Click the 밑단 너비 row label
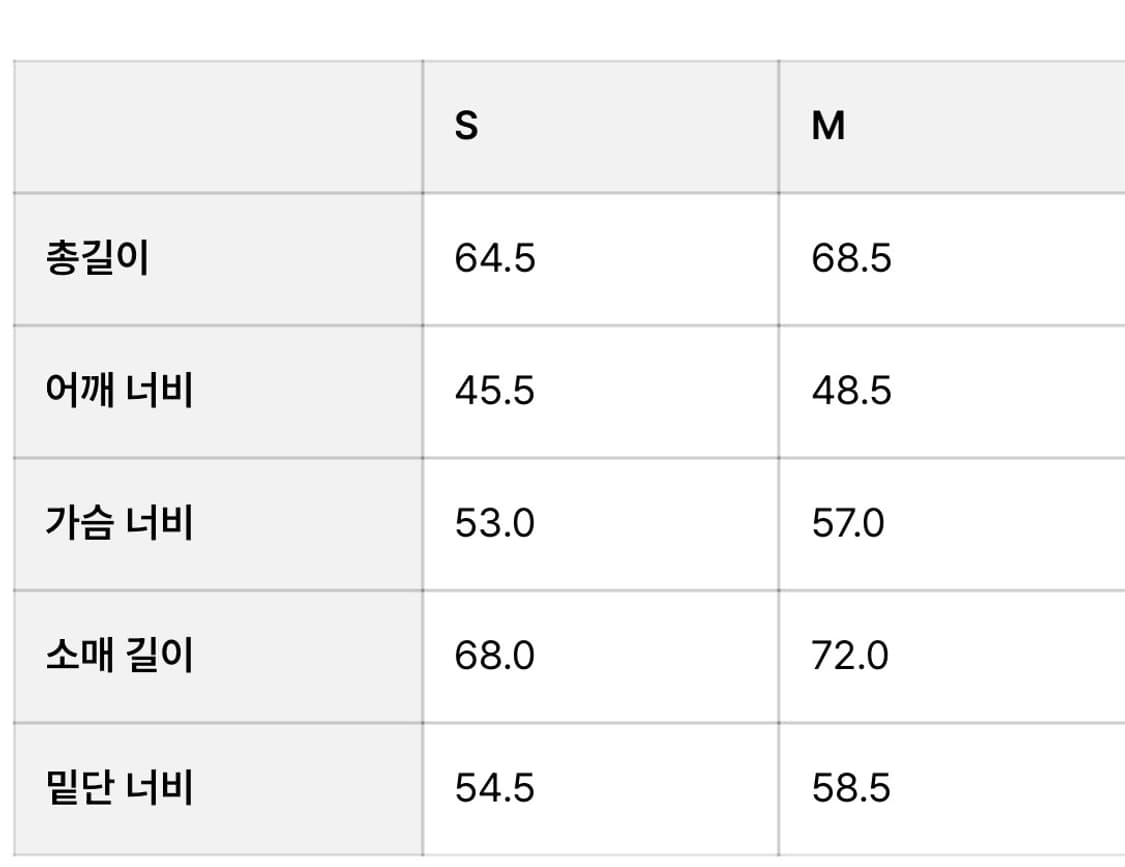1125x867 pixels. [x=119, y=788]
